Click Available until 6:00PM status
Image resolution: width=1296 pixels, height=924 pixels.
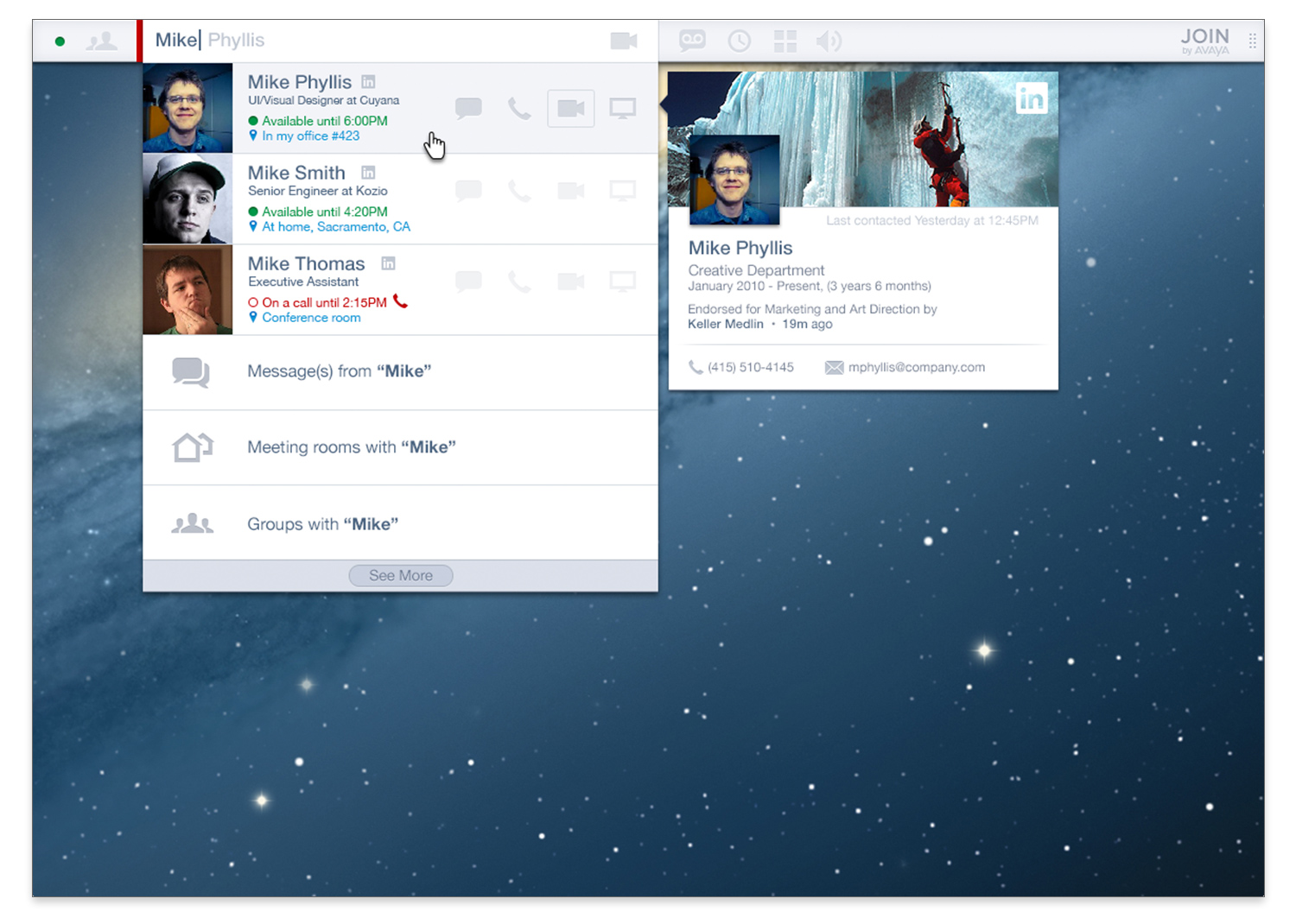pos(318,121)
